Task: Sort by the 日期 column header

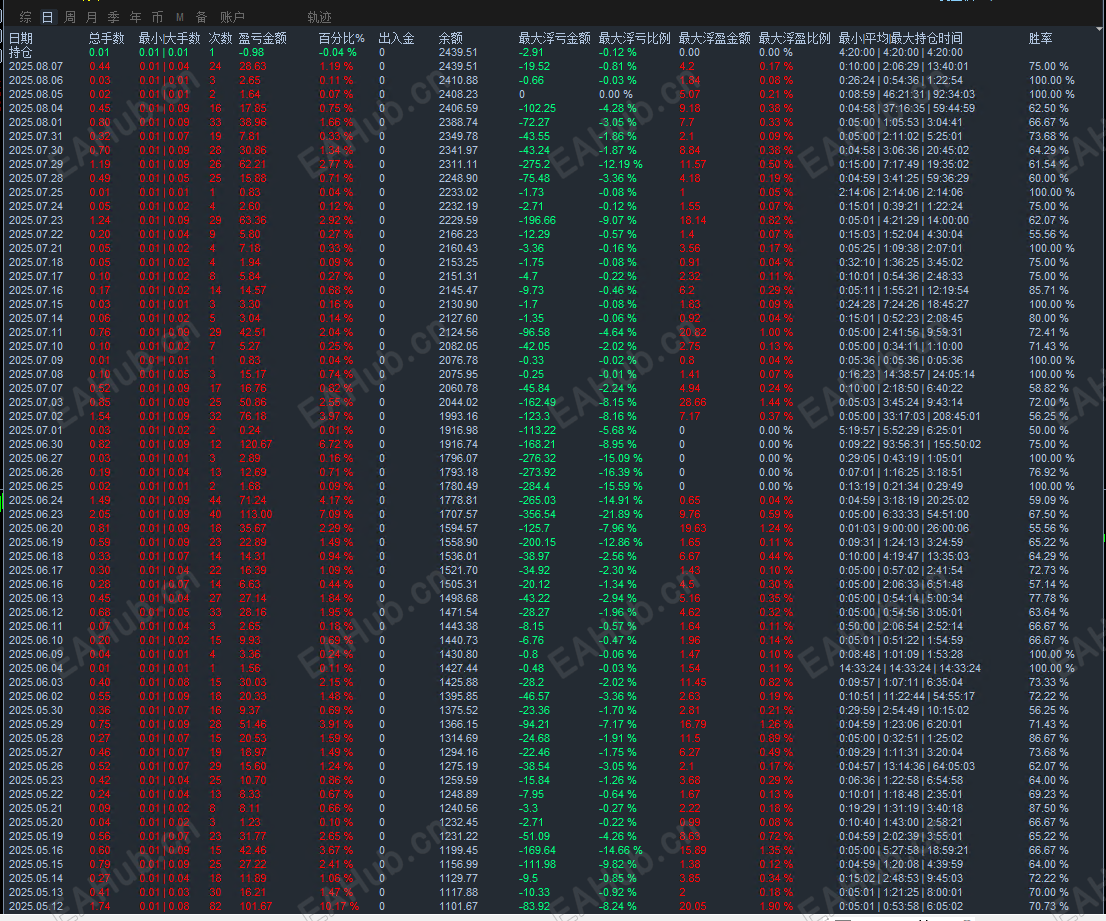Action: (x=20, y=38)
